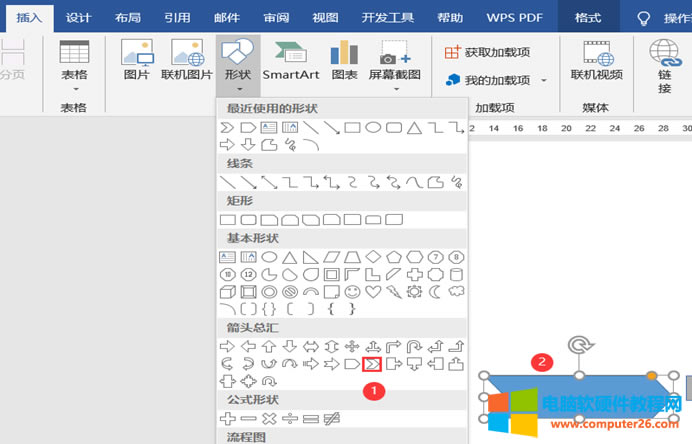The image size is (692, 444).
Task: Insert Online Video (联机视频)
Action: [596, 60]
